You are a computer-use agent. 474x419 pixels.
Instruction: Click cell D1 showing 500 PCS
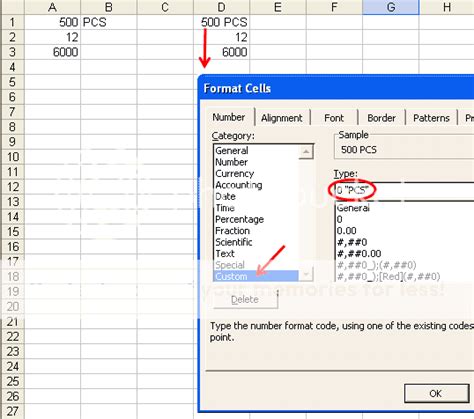[221, 22]
